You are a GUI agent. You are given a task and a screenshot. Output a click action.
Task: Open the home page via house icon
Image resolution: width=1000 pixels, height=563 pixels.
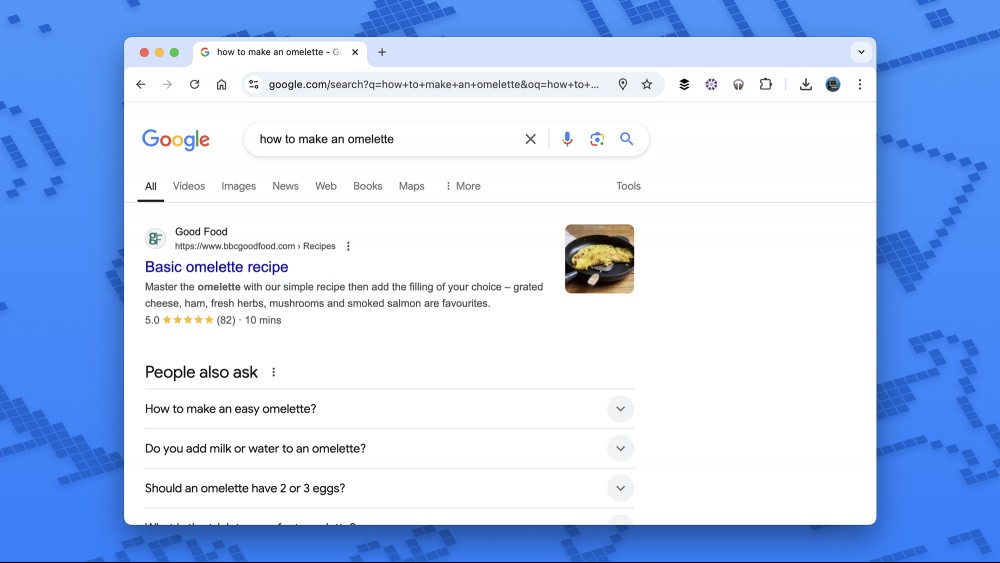[x=221, y=84]
